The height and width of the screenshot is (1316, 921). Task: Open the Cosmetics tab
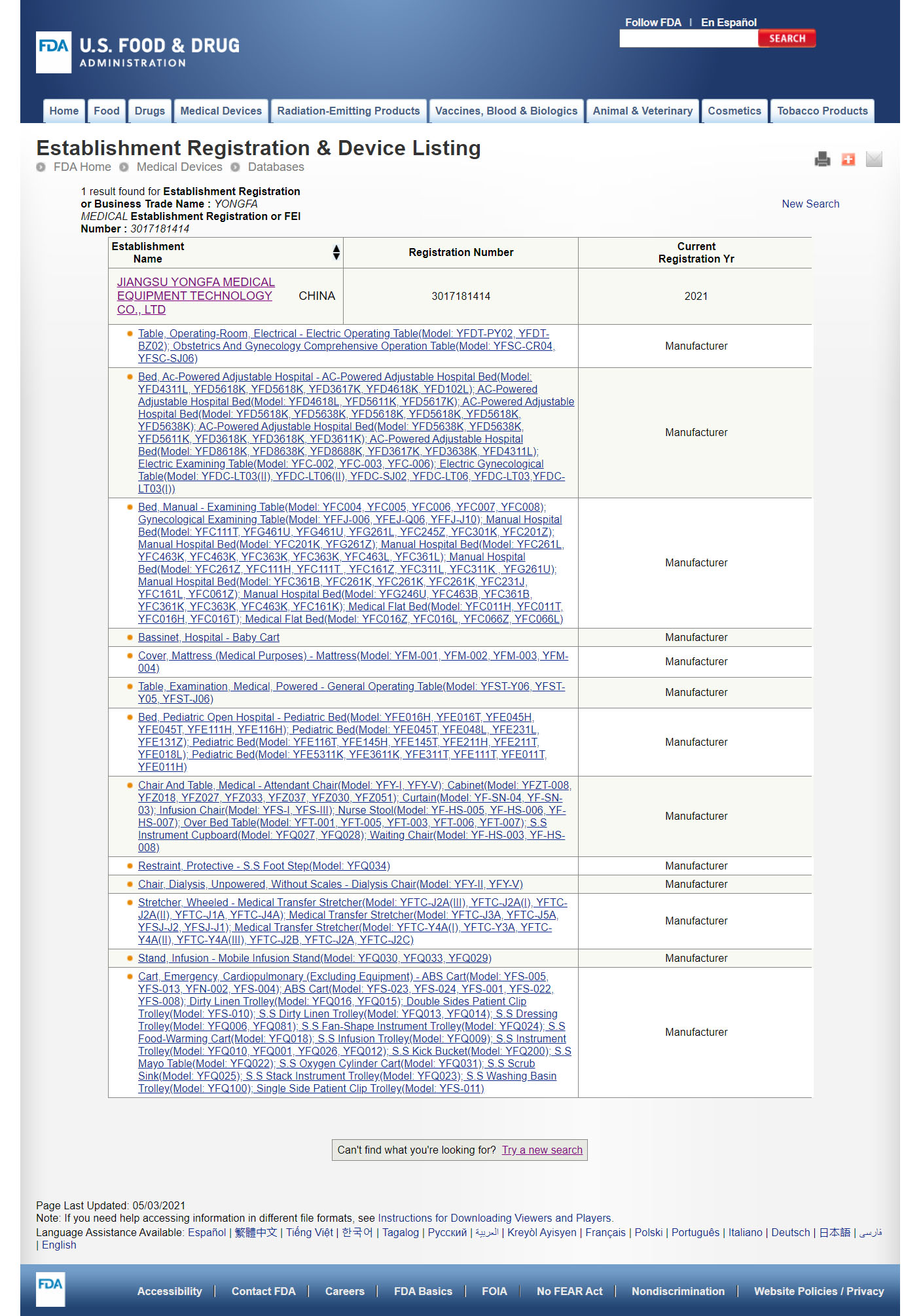(734, 111)
